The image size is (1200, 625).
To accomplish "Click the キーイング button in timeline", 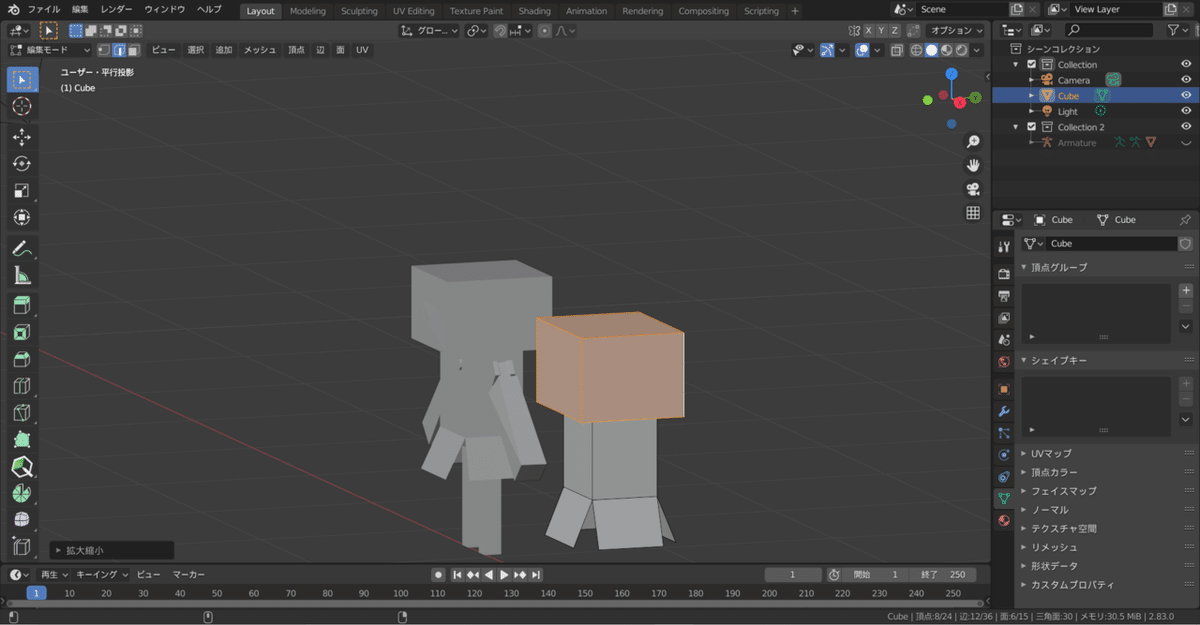I will [x=103, y=575].
